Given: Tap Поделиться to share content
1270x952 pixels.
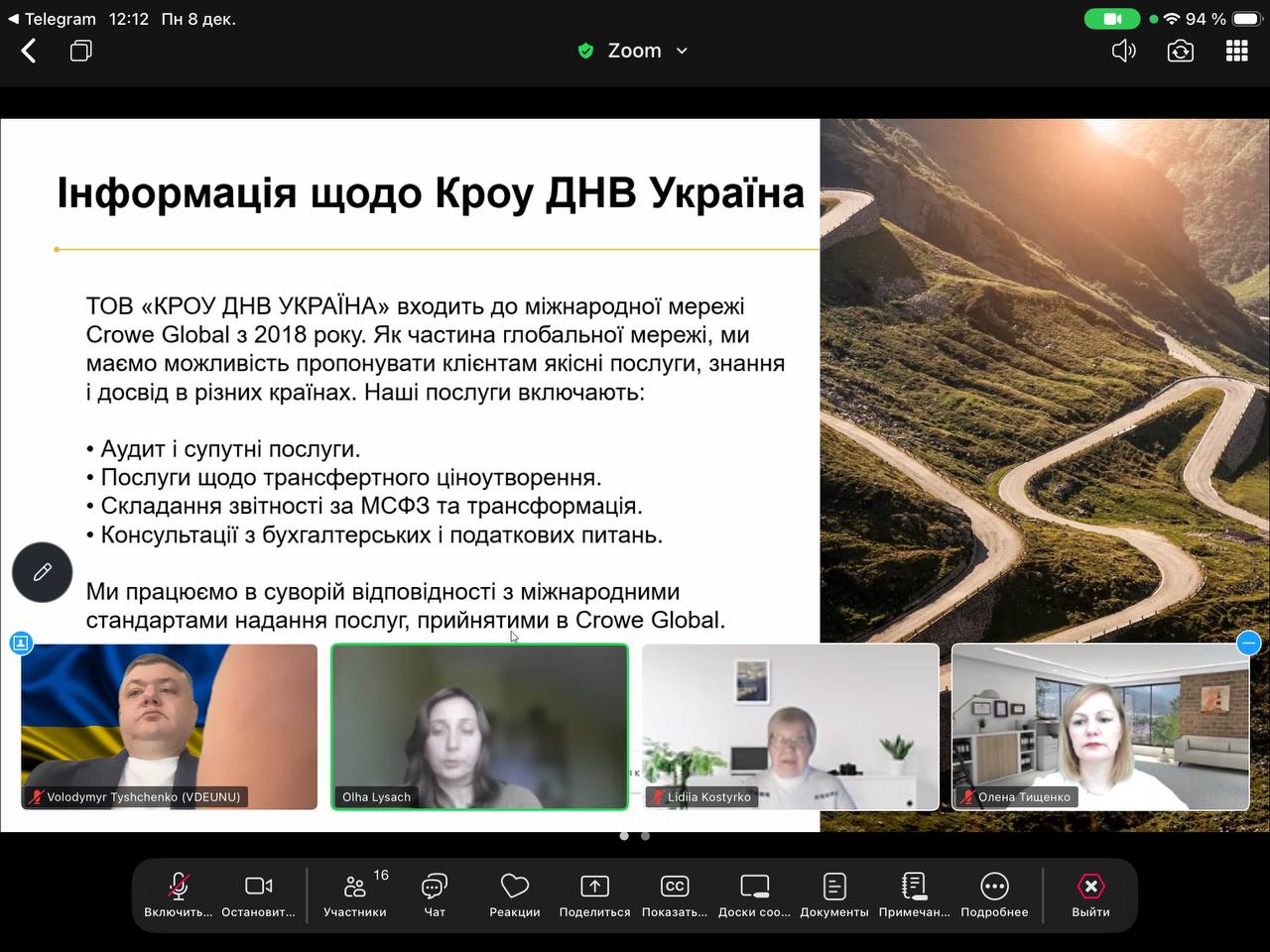Looking at the screenshot, I should click(593, 892).
